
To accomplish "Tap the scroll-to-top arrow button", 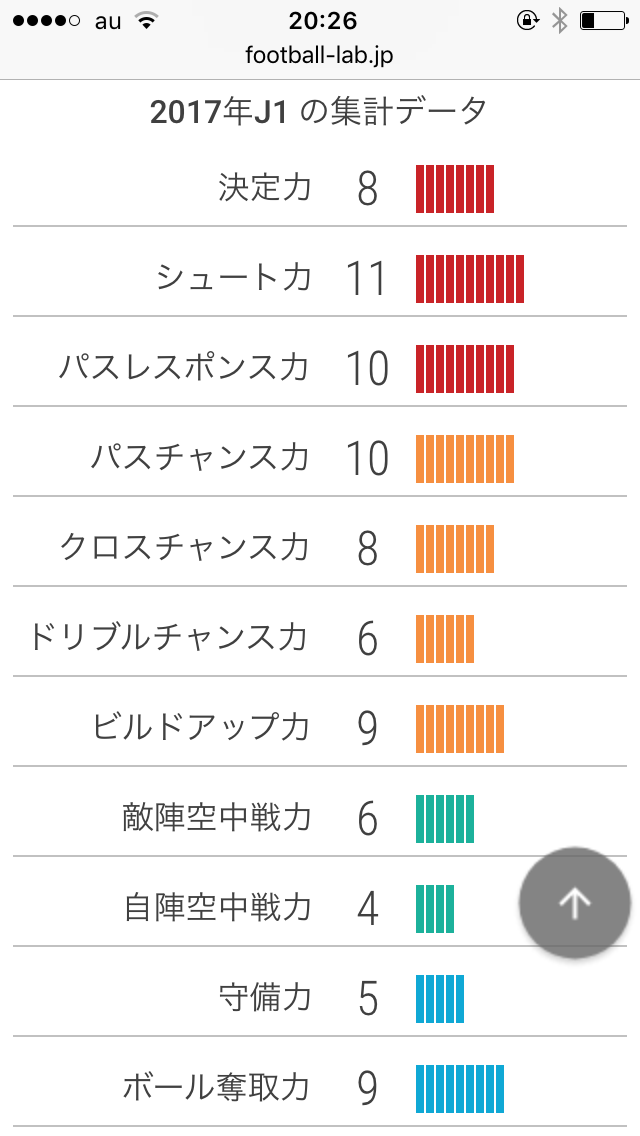I will pos(574,903).
